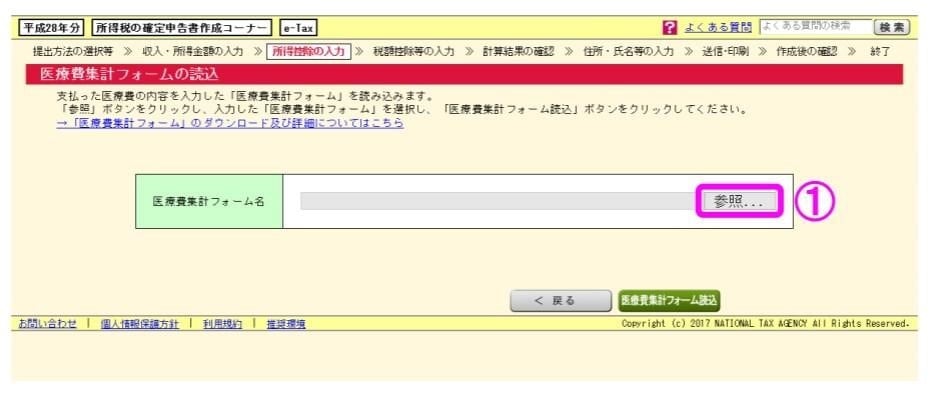Open the よくある質問 link
931x394 pixels.
(717, 27)
